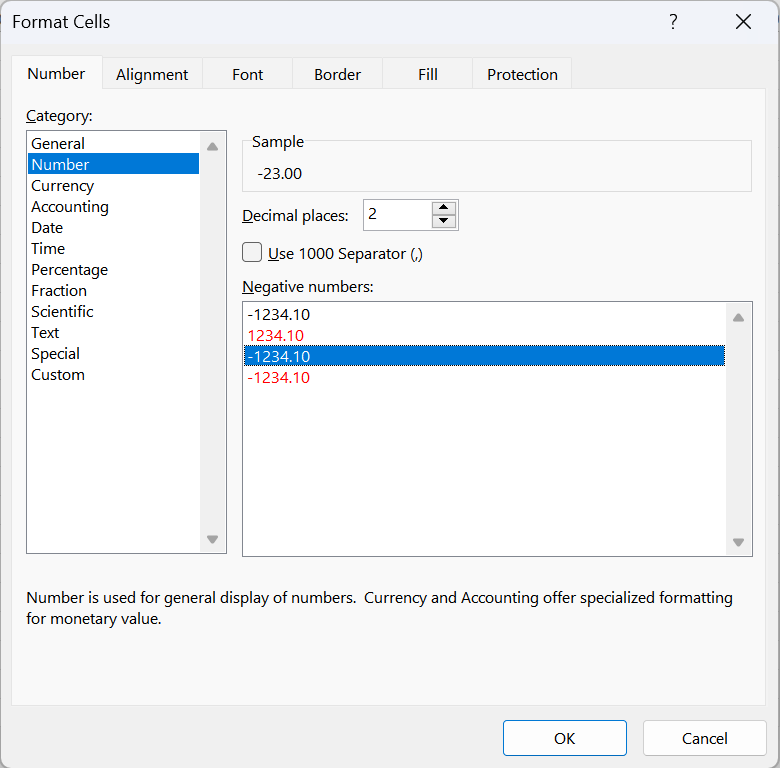The image size is (780, 768).
Task: Select highlighted -1234.10 negative format
Action: [x=484, y=356]
